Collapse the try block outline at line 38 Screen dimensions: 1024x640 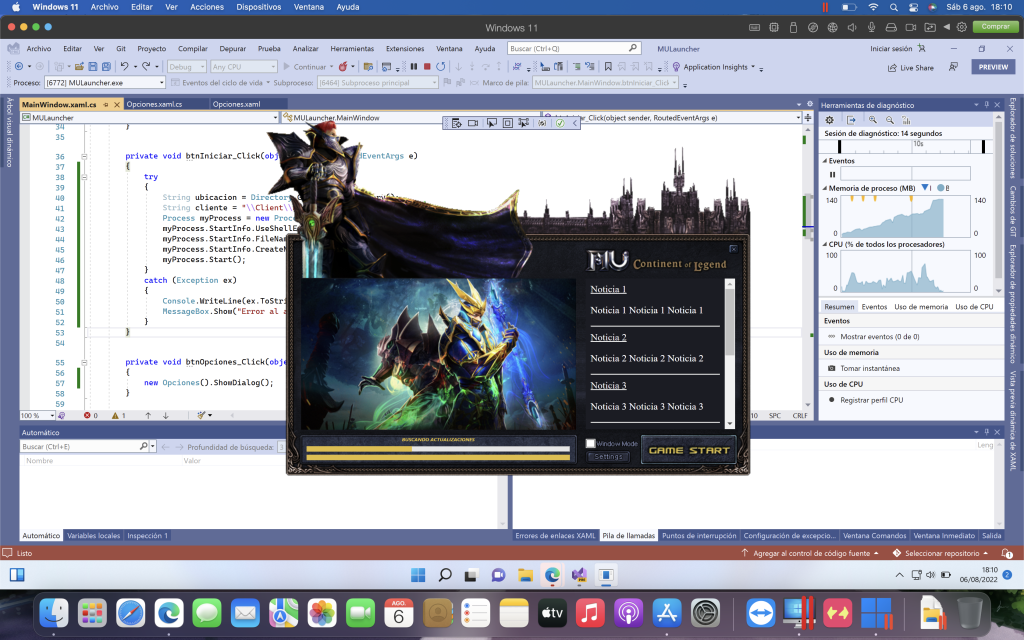[84, 177]
